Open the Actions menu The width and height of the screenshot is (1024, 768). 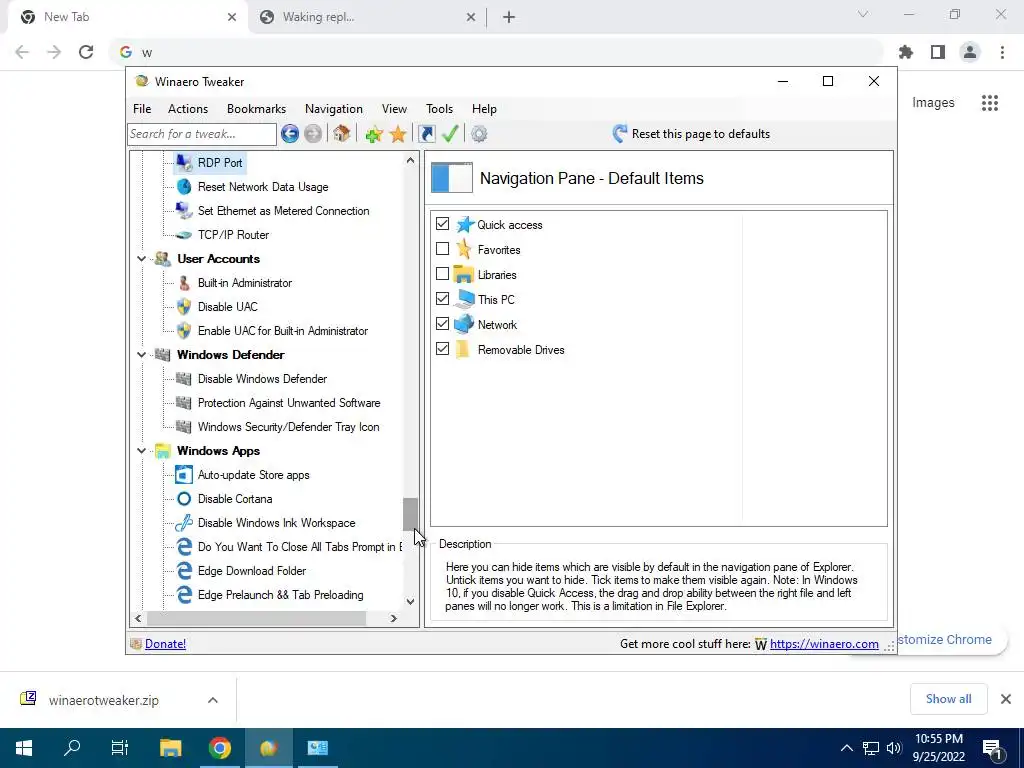point(188,109)
